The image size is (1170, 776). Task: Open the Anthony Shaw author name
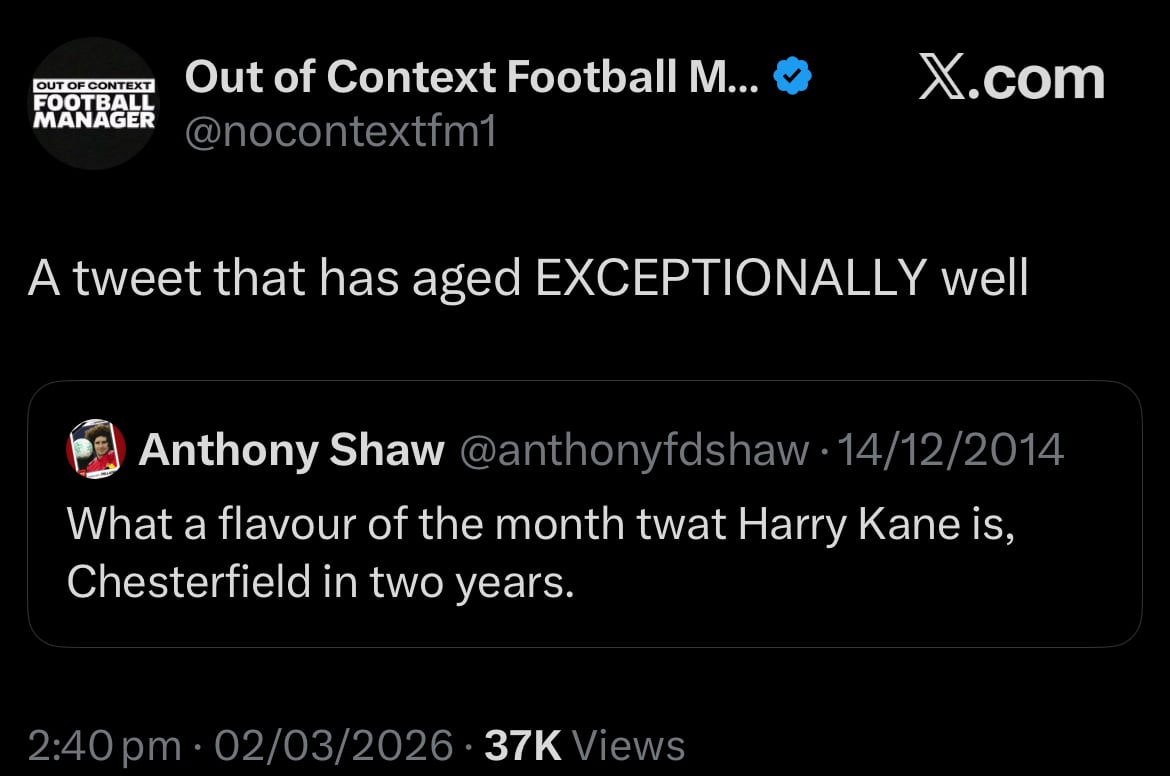291,450
